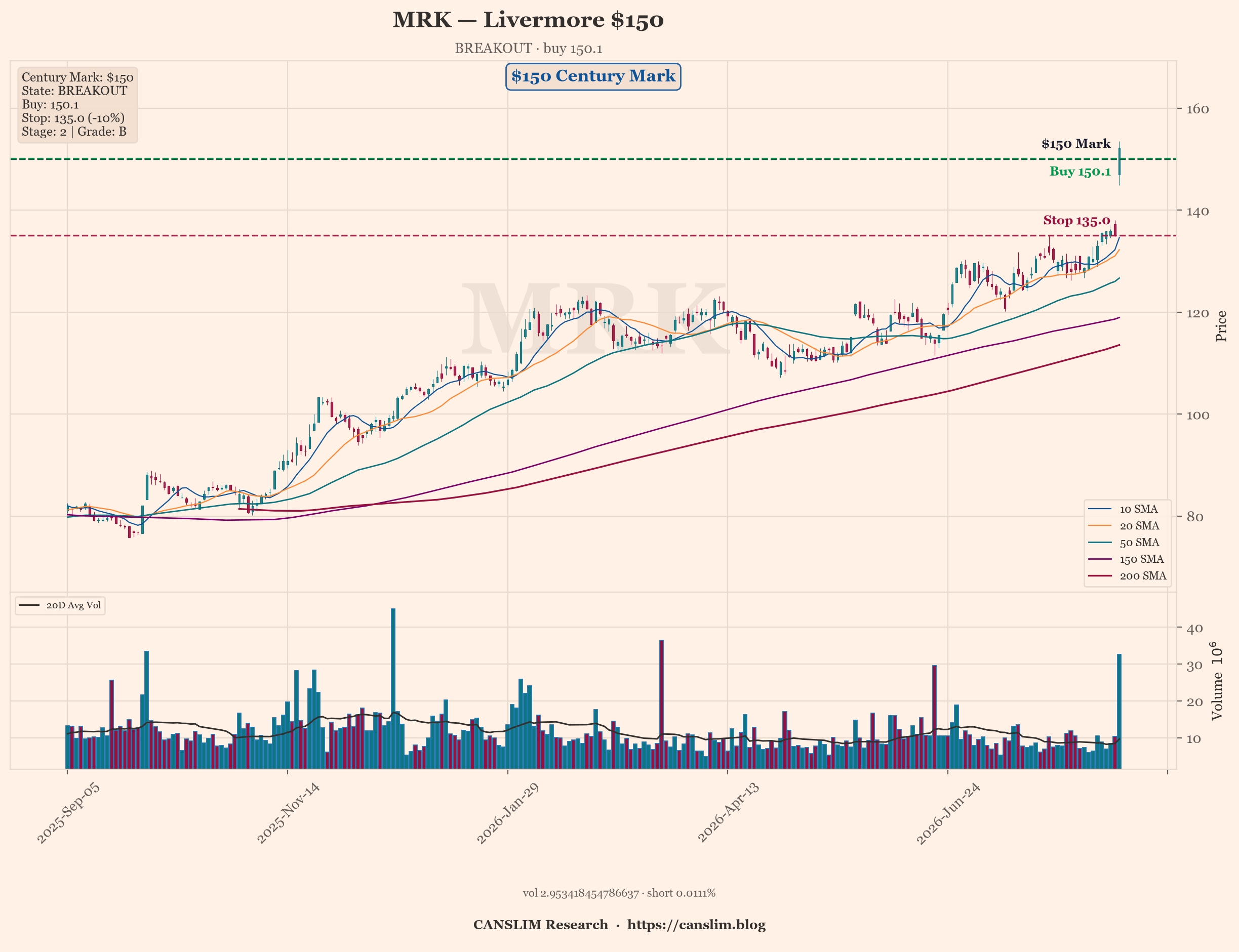Click the "Volume 10⁶" axis title
The width and height of the screenshot is (1239, 952).
1217,681
